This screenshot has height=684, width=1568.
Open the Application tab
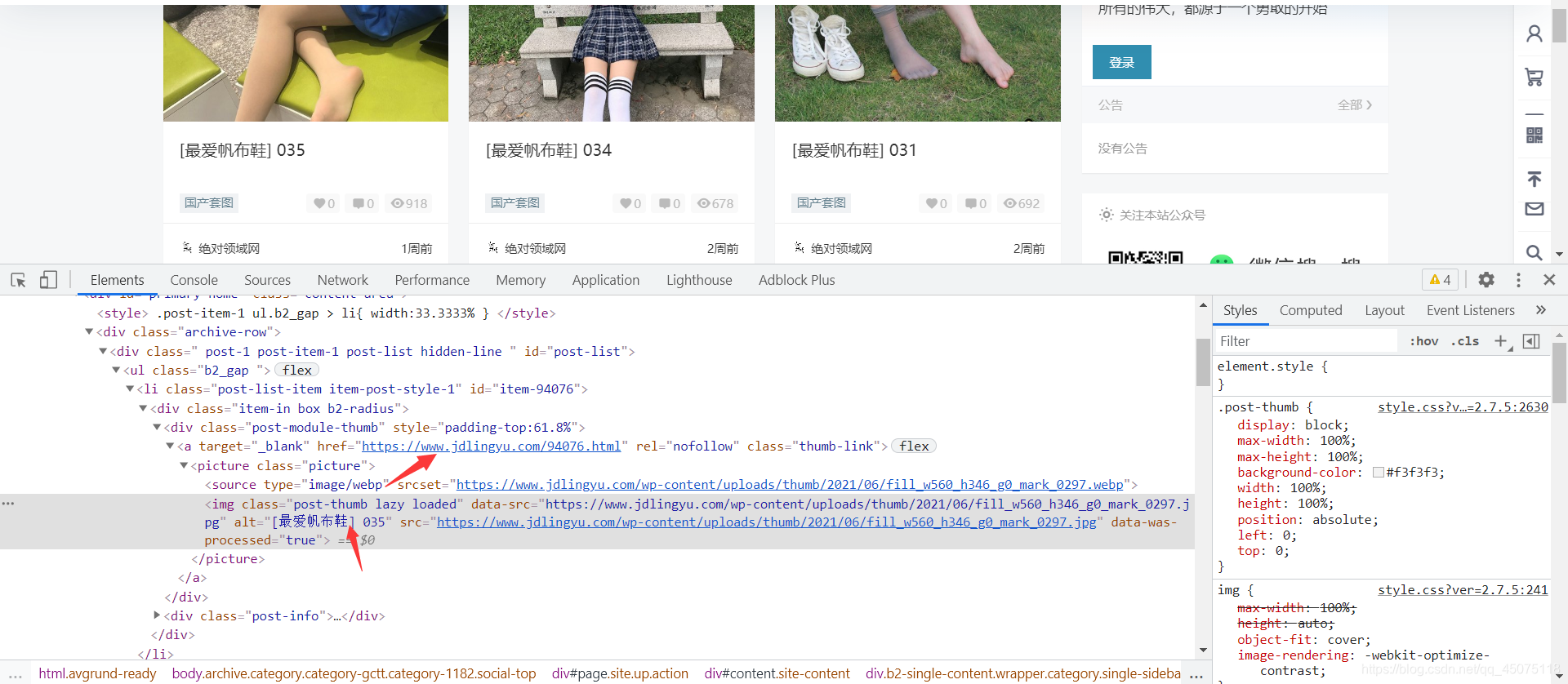pos(605,280)
